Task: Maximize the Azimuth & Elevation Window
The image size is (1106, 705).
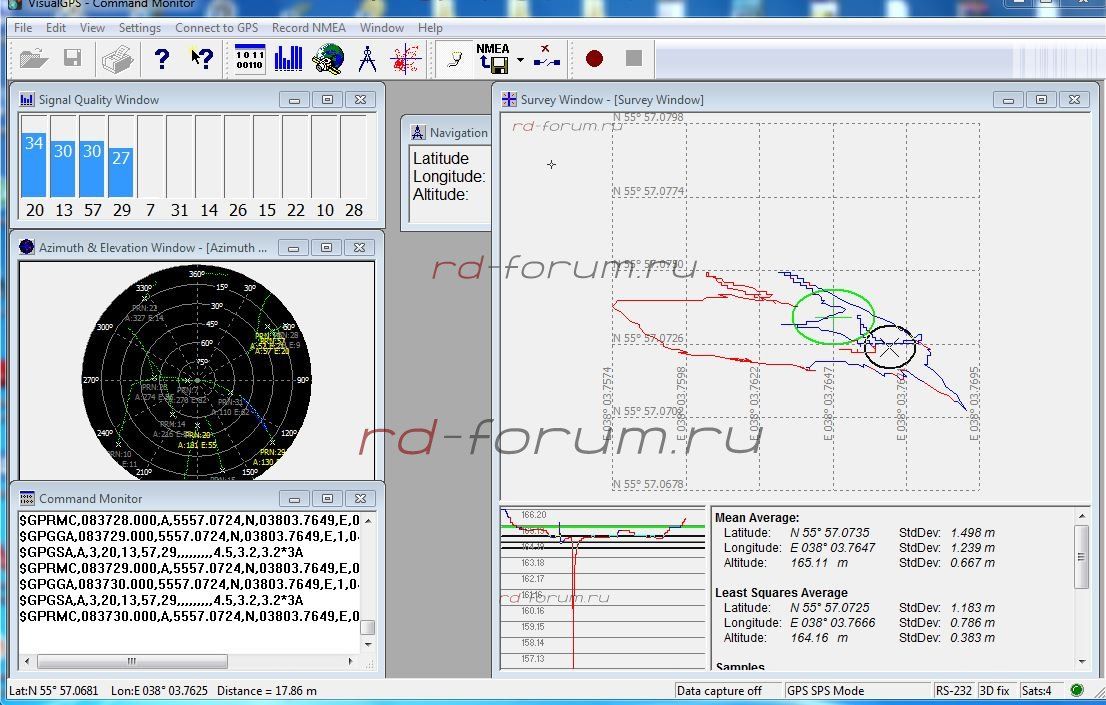Action: 327,247
